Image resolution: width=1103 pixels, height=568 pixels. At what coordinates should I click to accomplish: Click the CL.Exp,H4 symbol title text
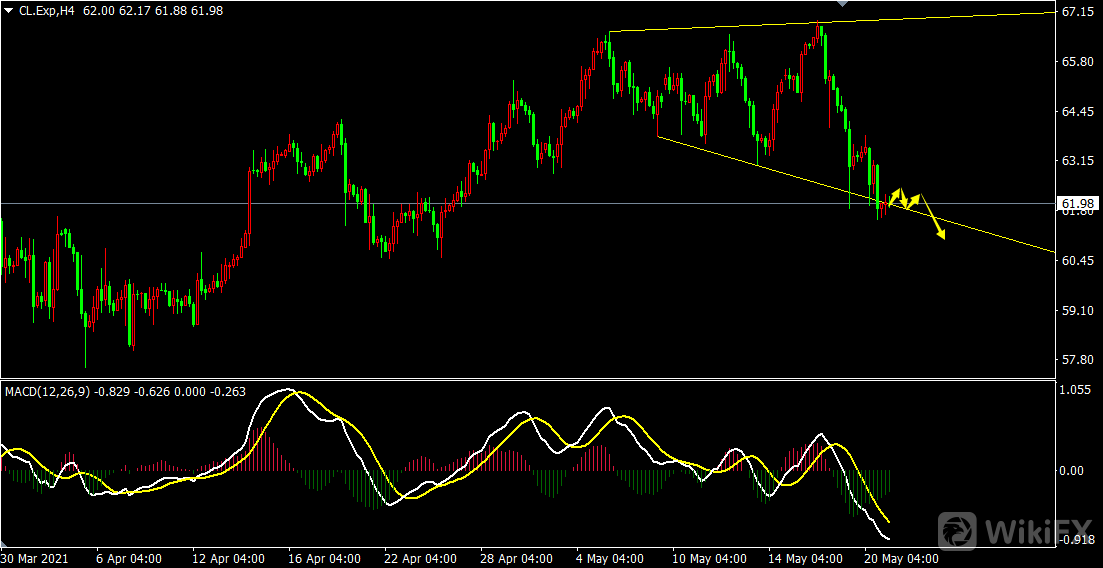click(48, 10)
